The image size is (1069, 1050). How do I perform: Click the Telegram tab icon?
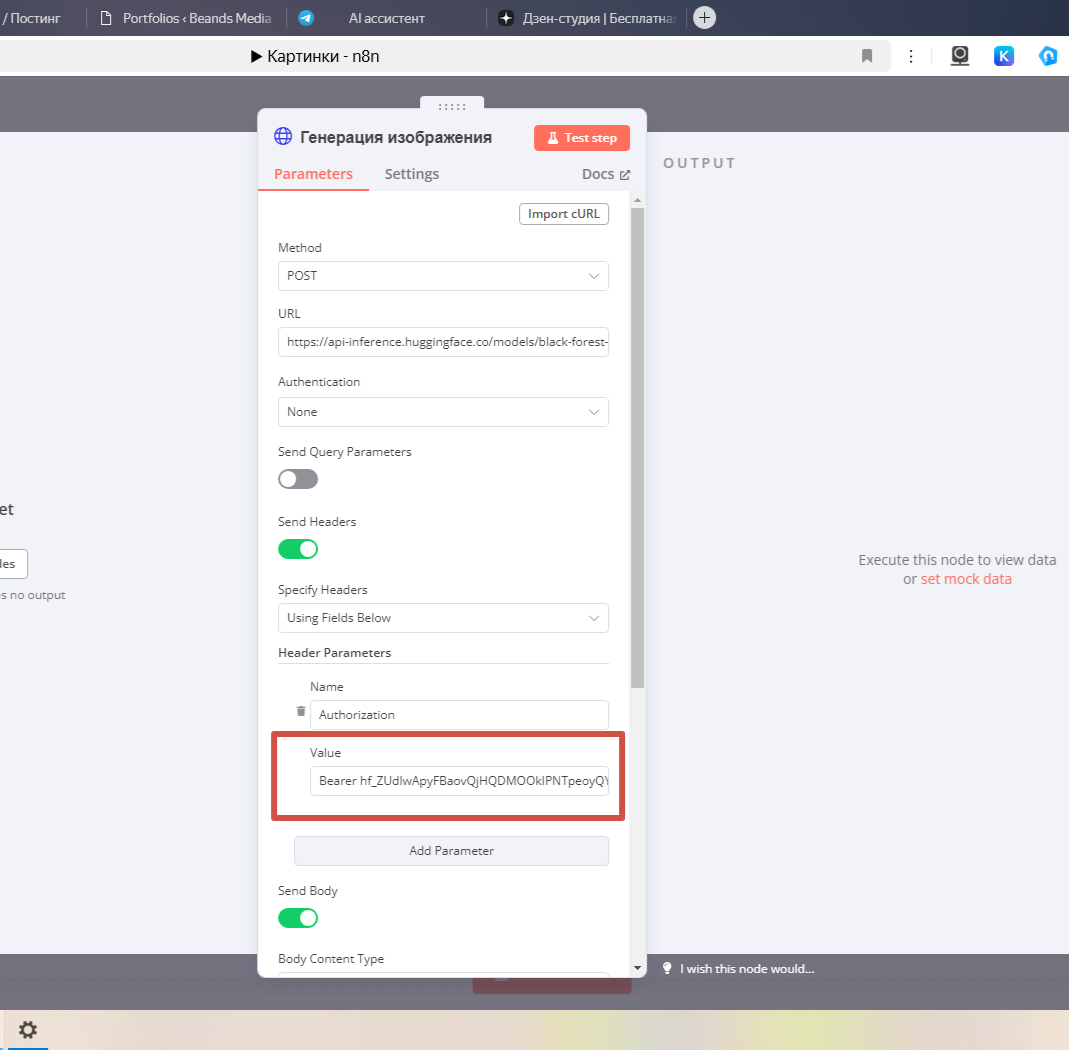coord(306,18)
